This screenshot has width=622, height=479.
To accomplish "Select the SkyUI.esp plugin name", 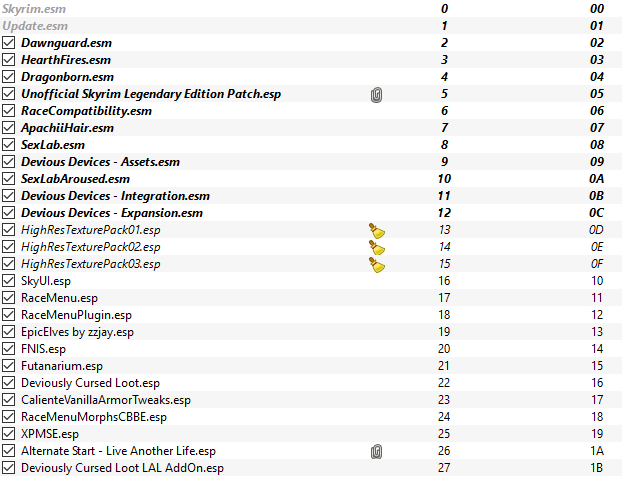I will click(46, 282).
